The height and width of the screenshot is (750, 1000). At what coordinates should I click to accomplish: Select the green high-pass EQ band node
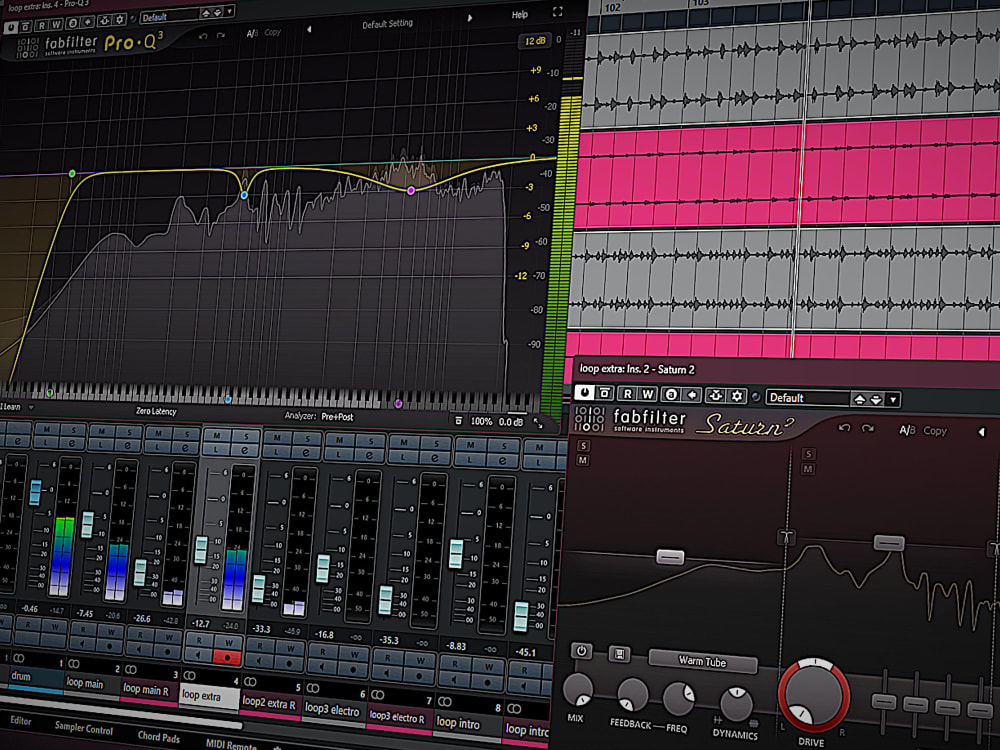coord(72,173)
